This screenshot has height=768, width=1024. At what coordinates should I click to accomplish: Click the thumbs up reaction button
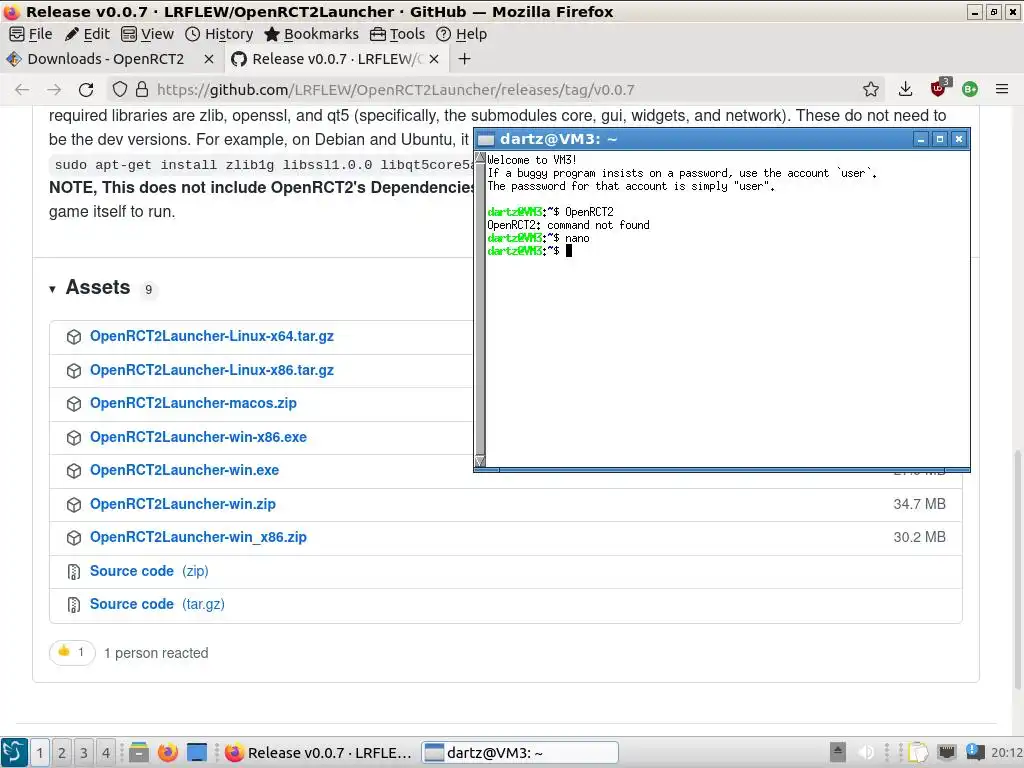[x=72, y=652]
